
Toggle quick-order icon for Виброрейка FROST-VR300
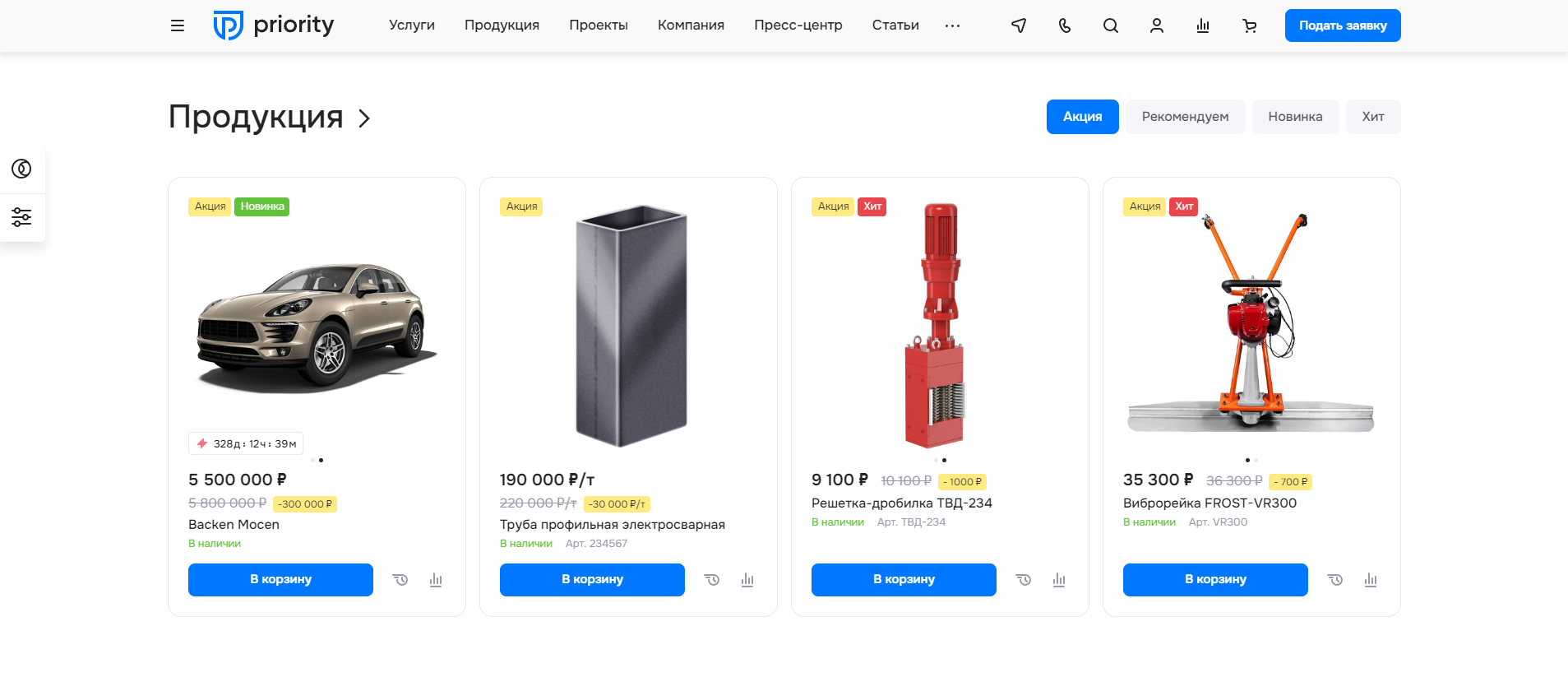coord(1335,580)
